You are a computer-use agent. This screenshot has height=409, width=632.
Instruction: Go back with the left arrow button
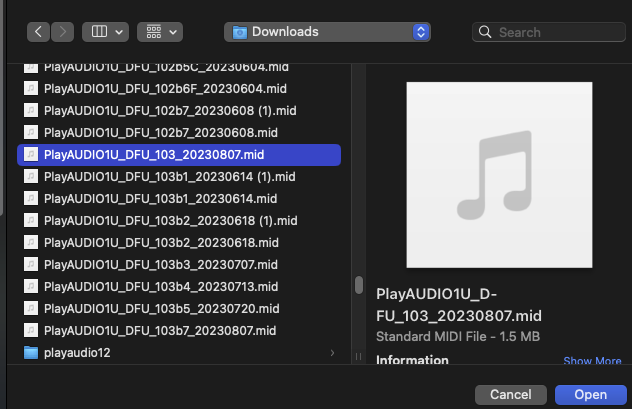click(38, 32)
